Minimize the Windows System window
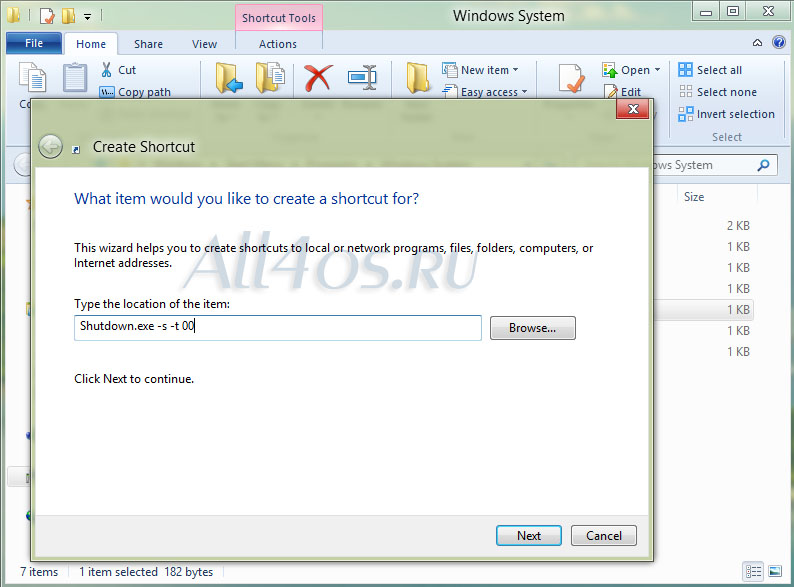The image size is (794, 587). tap(706, 12)
